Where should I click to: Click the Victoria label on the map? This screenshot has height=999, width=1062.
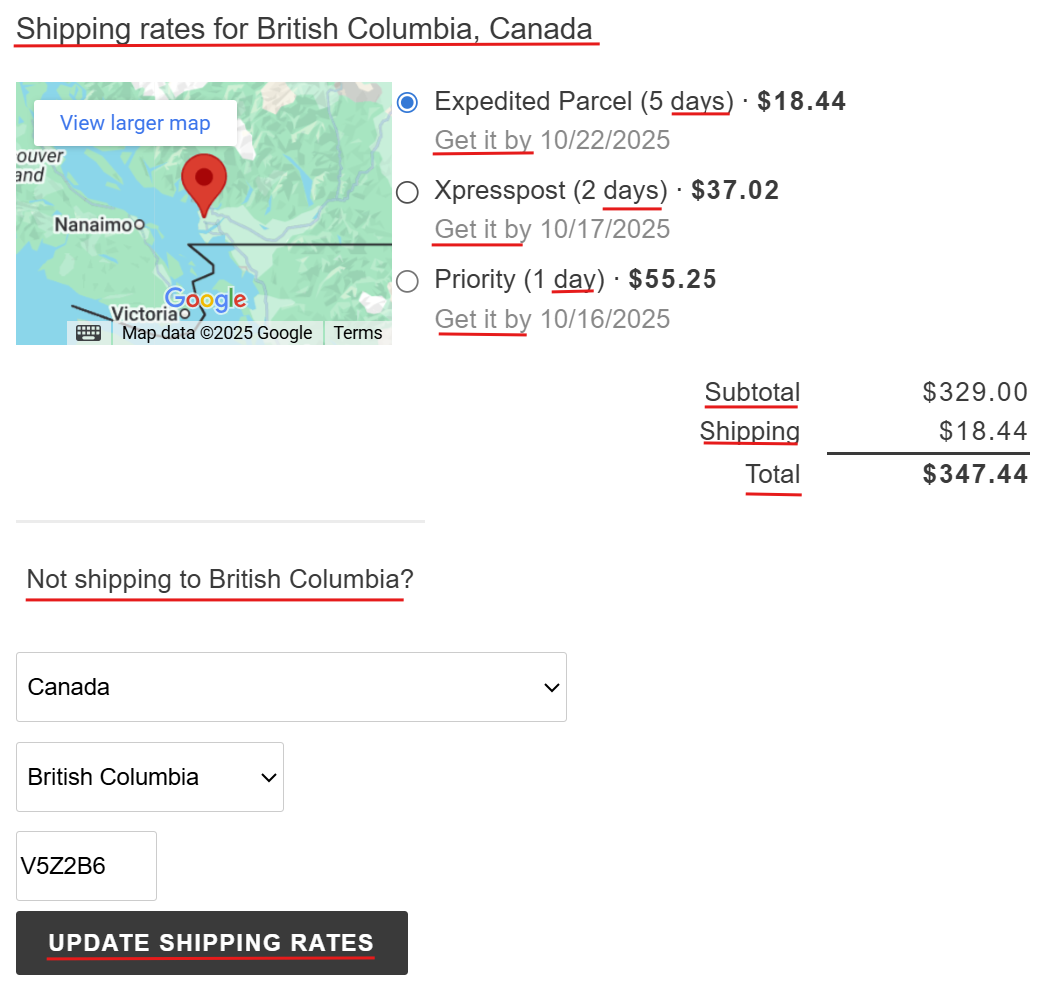point(145,315)
